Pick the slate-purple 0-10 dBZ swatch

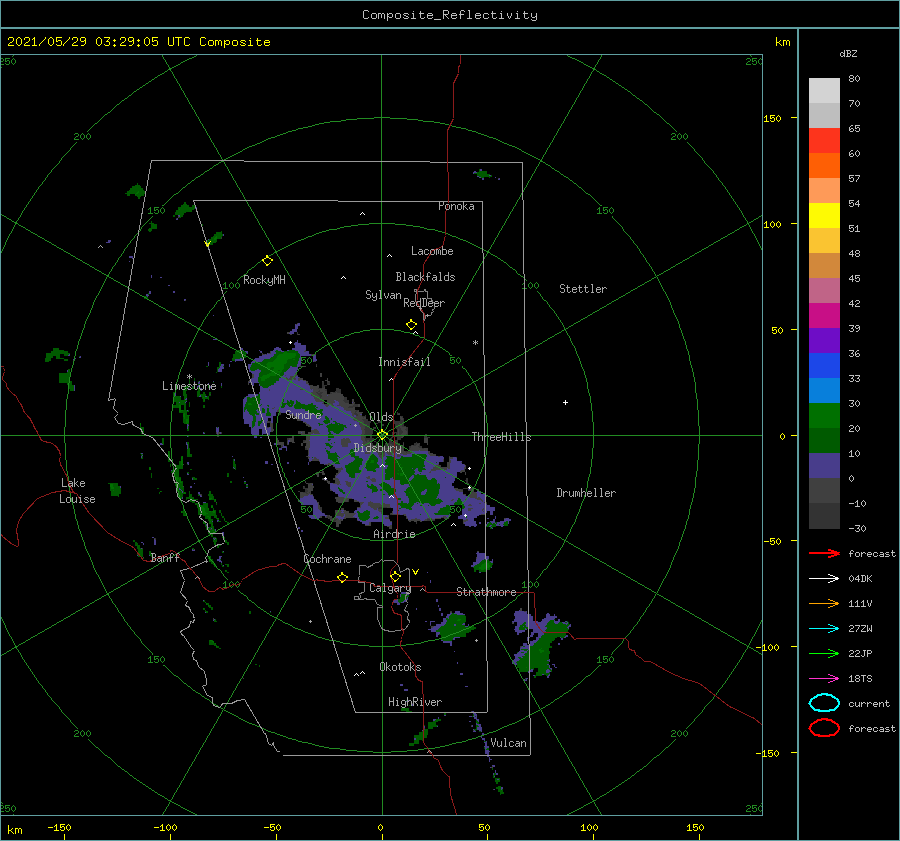click(824, 465)
